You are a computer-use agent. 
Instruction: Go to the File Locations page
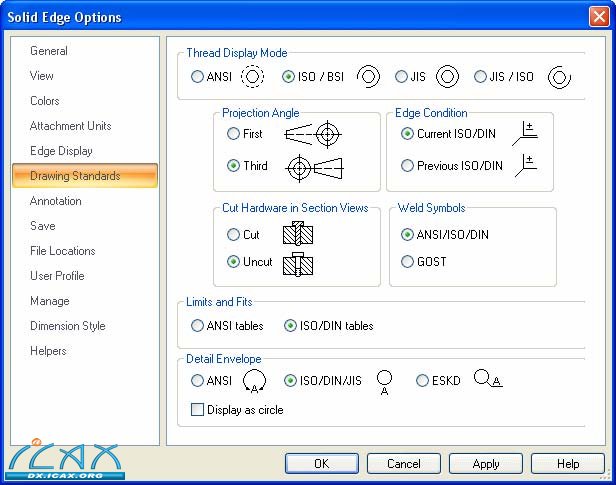(x=62, y=251)
